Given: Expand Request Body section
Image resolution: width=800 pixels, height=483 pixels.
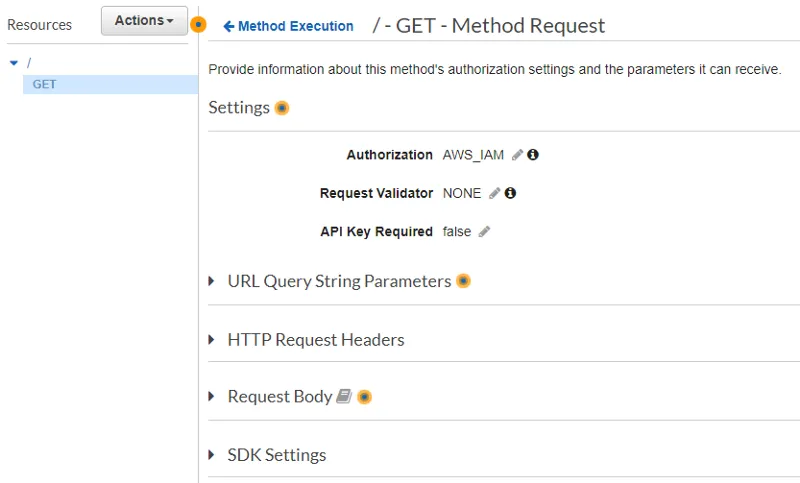Looking at the screenshot, I should [211, 396].
